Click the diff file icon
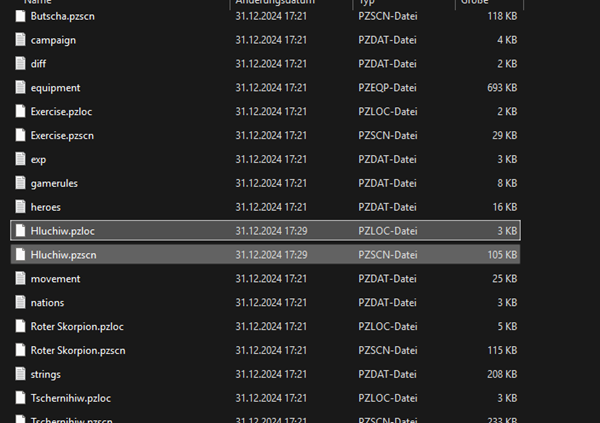 20,64
